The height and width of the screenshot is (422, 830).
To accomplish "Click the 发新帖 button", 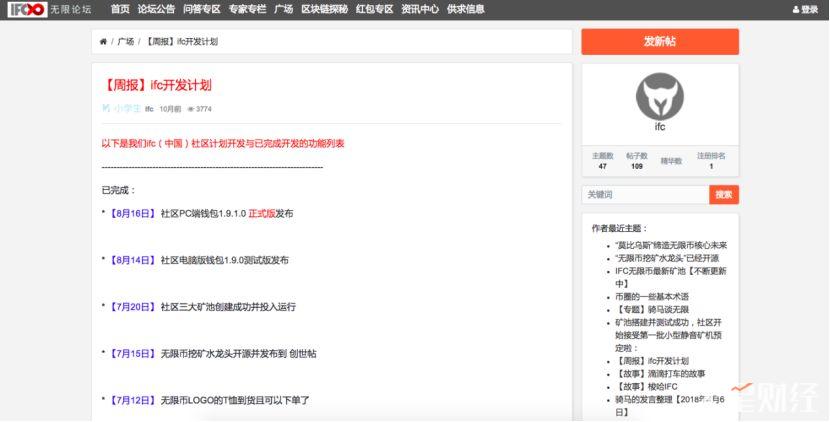I will coord(660,42).
